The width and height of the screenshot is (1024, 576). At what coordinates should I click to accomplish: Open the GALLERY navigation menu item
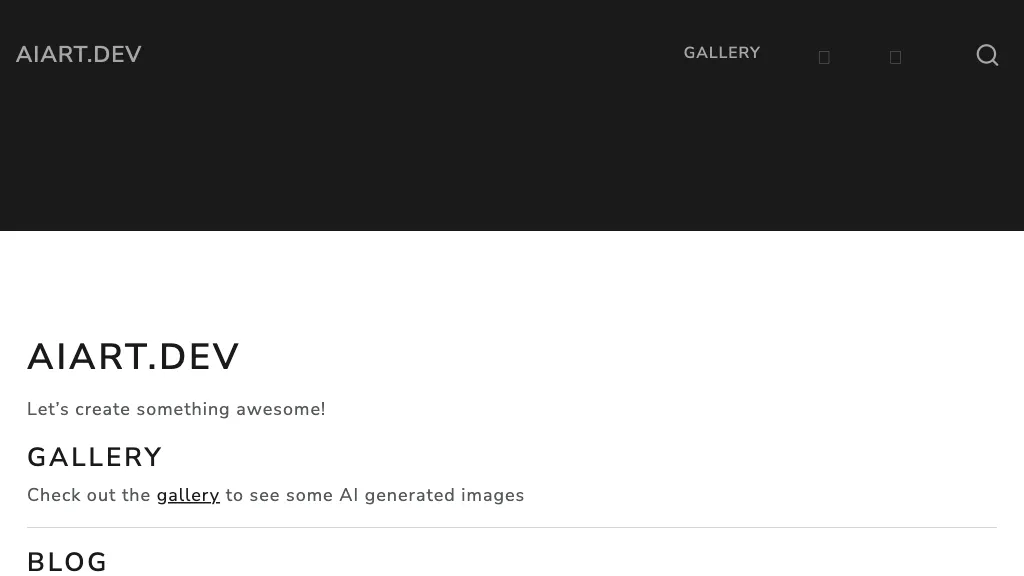coord(721,53)
